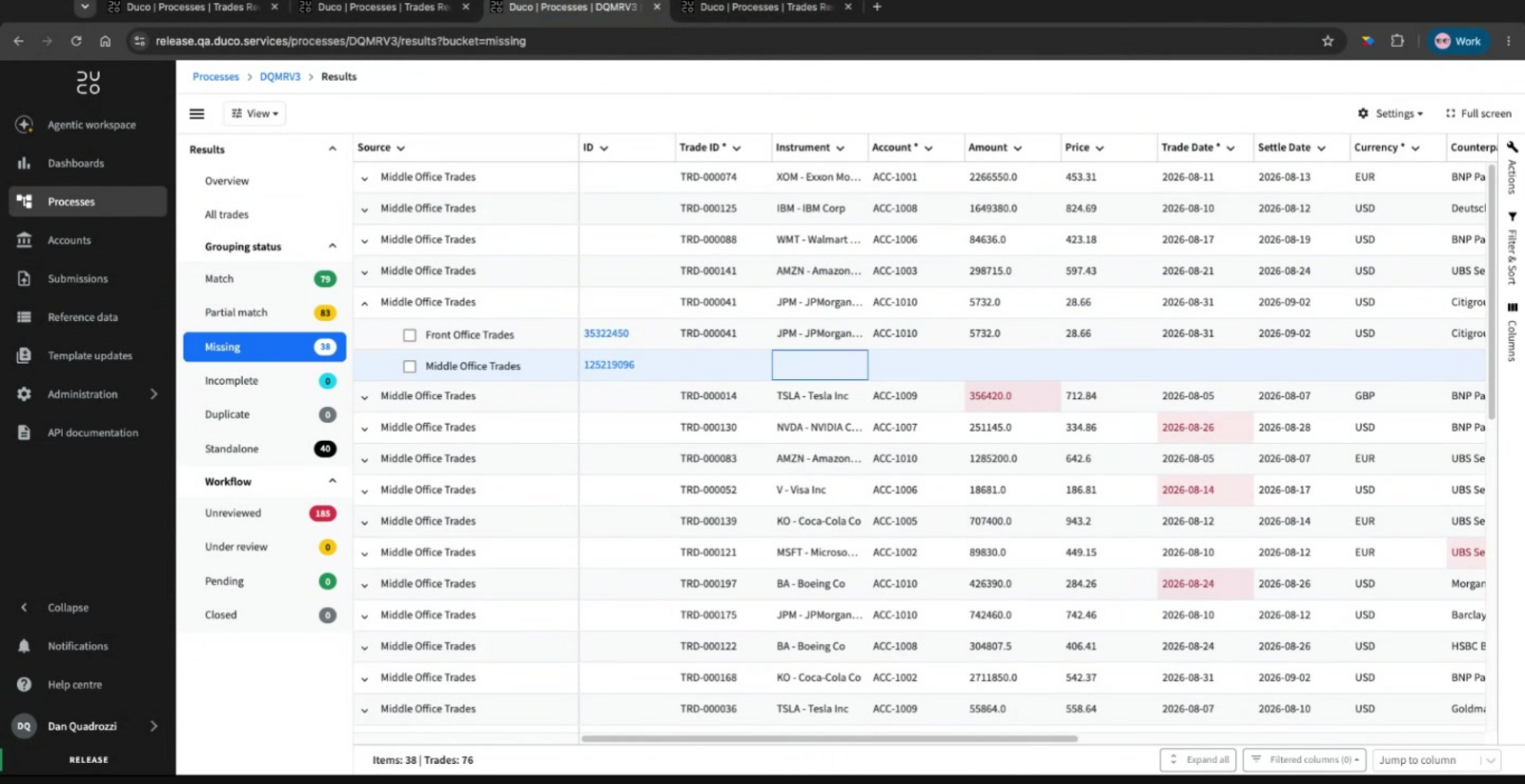This screenshot has height=784, width=1525.
Task: Go to the browser home page
Action: click(x=105, y=41)
